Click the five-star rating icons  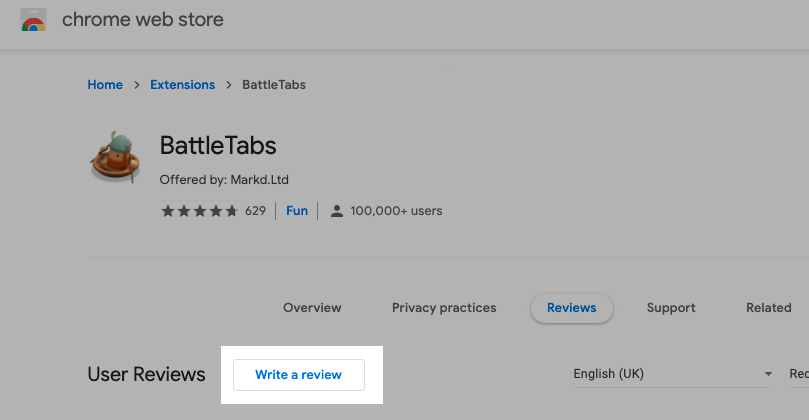tap(199, 211)
